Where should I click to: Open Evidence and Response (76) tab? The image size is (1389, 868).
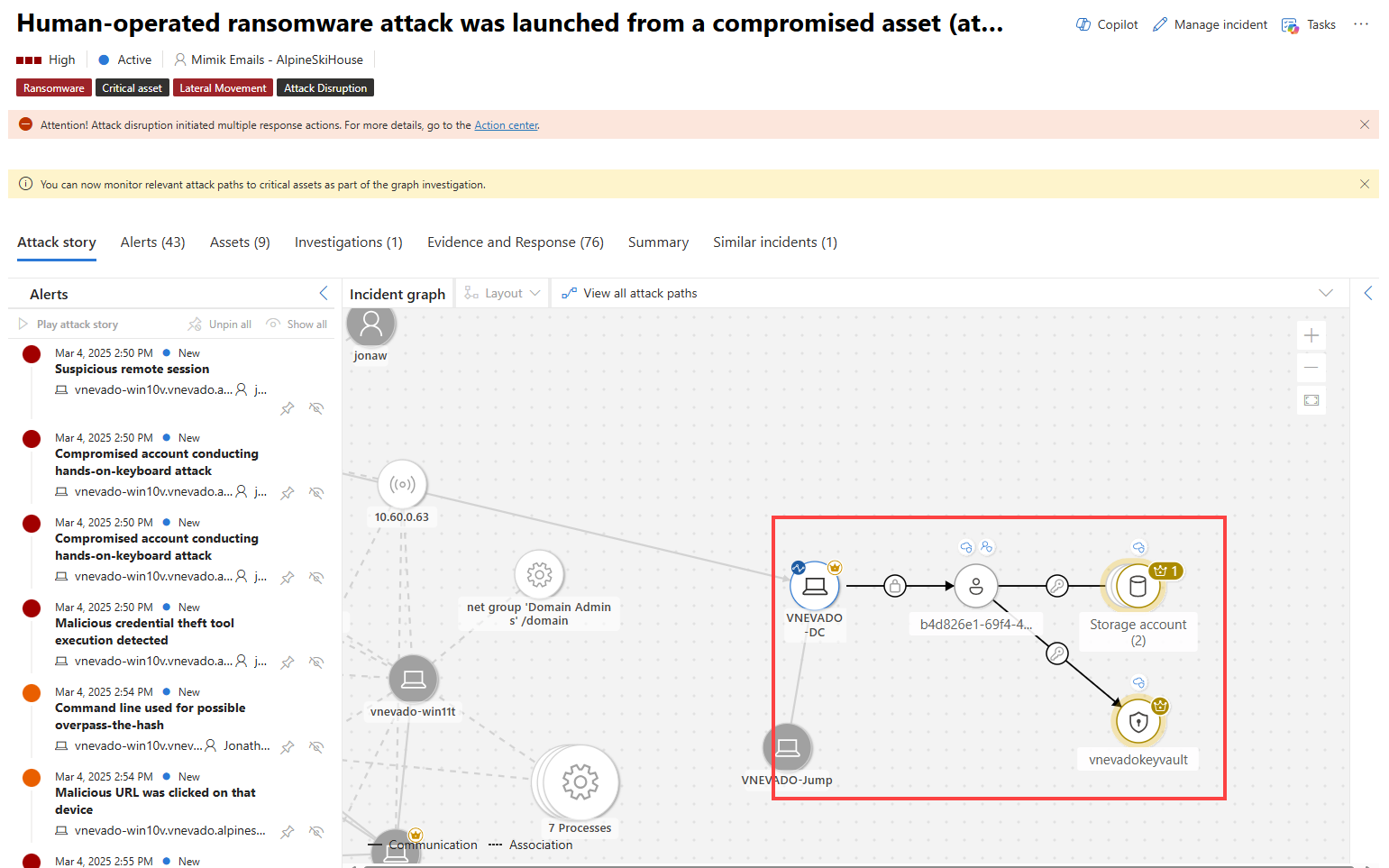tap(515, 242)
